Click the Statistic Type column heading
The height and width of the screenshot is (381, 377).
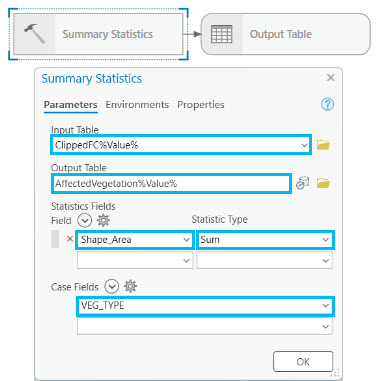tap(219, 219)
